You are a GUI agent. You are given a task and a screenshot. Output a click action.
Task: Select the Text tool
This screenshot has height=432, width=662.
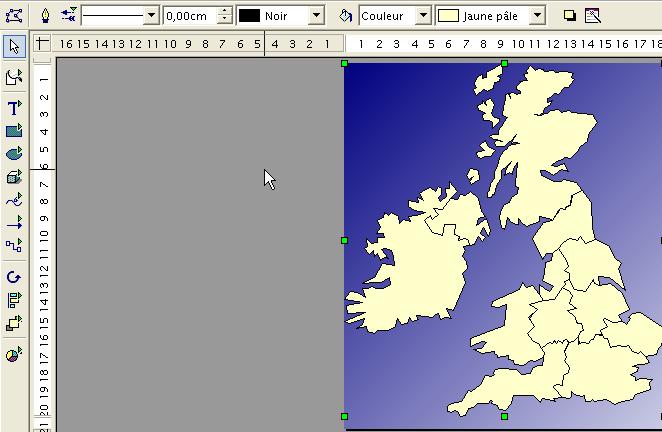14,108
